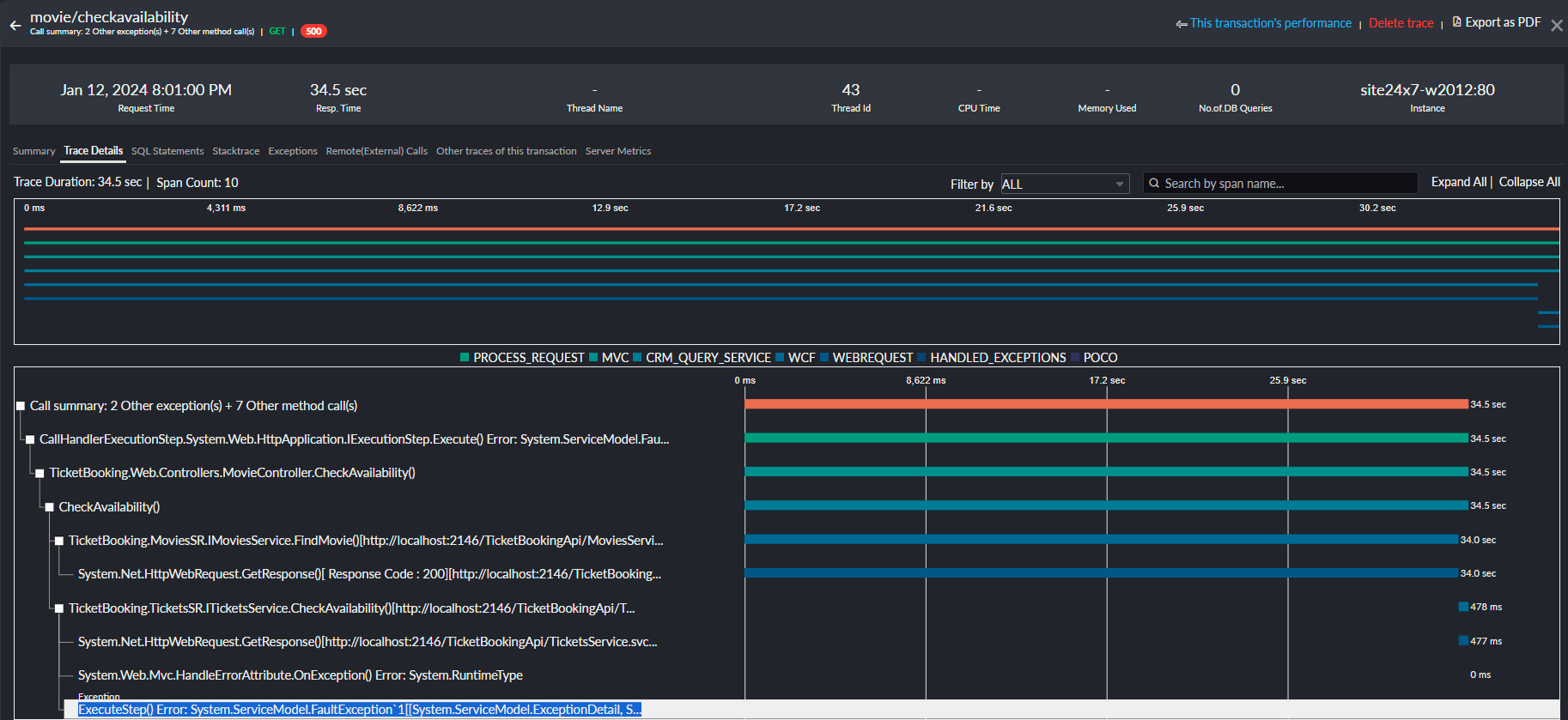Image resolution: width=1568 pixels, height=720 pixels.
Task: Open the Filter by ALL dropdown
Action: [x=1063, y=185]
